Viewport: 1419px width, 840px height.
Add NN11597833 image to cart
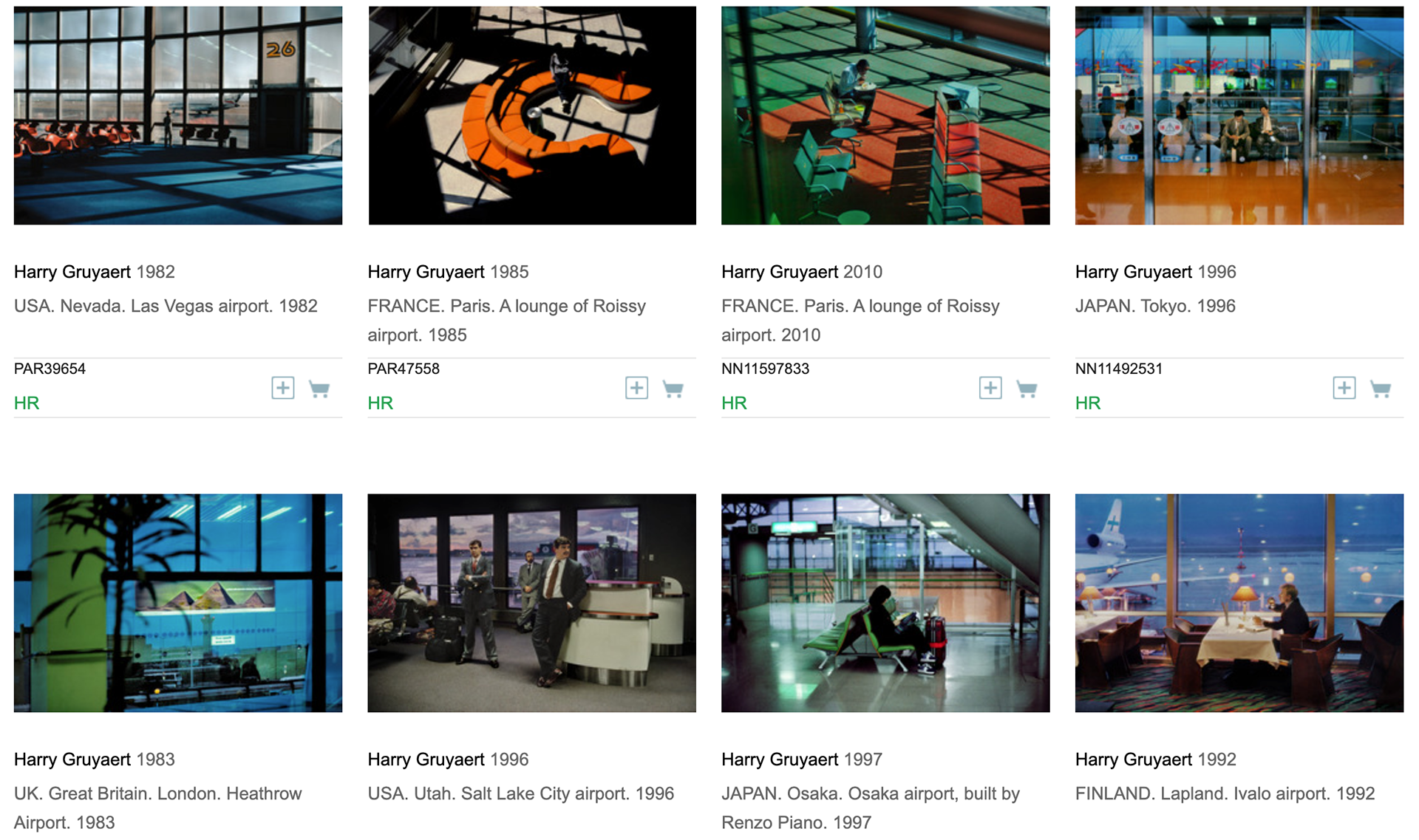[x=1027, y=389]
